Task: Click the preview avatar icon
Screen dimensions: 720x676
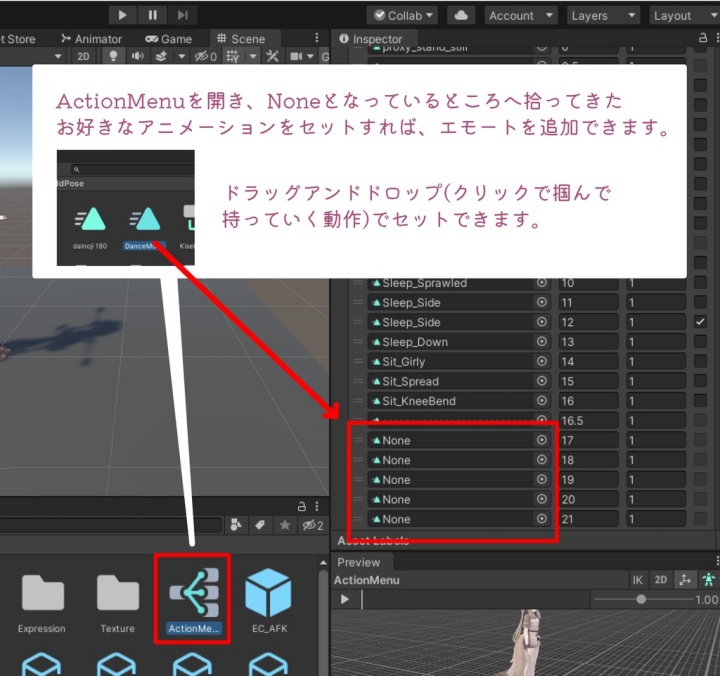Action: click(x=709, y=580)
